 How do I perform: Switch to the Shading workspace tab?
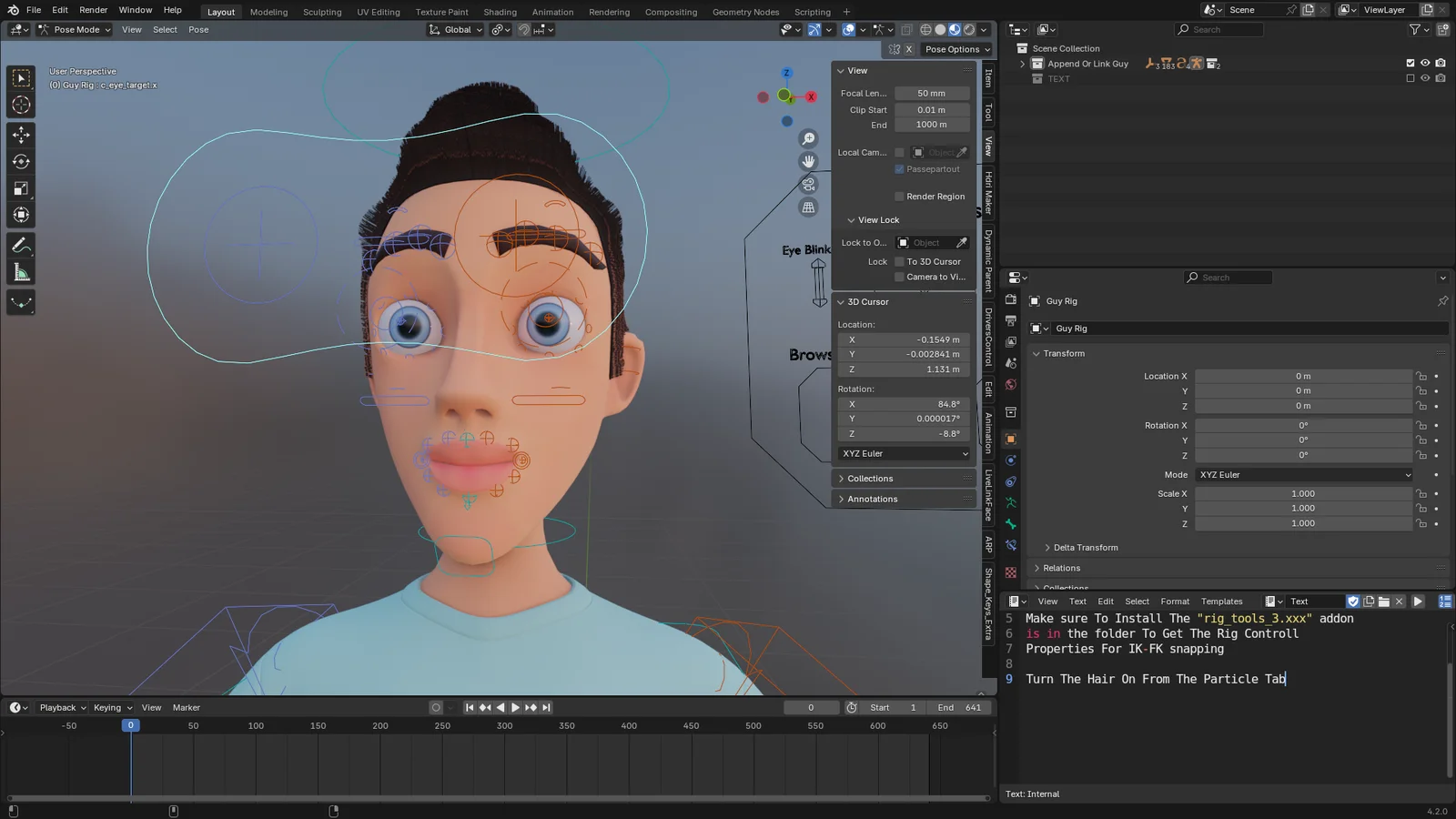coord(500,12)
